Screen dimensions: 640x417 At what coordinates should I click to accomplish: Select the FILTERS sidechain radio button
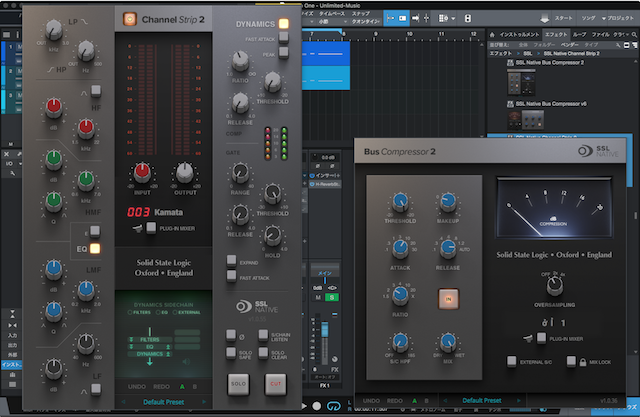click(x=130, y=313)
